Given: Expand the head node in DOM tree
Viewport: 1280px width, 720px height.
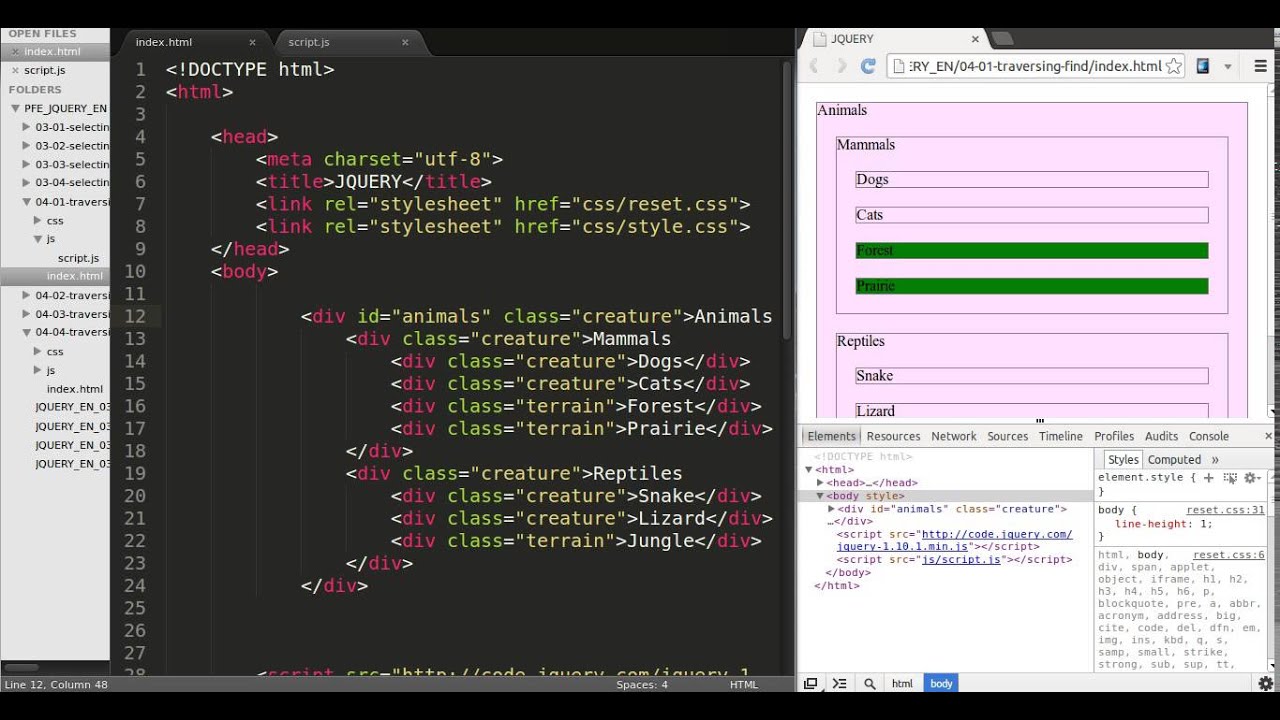Looking at the screenshot, I should [x=821, y=483].
